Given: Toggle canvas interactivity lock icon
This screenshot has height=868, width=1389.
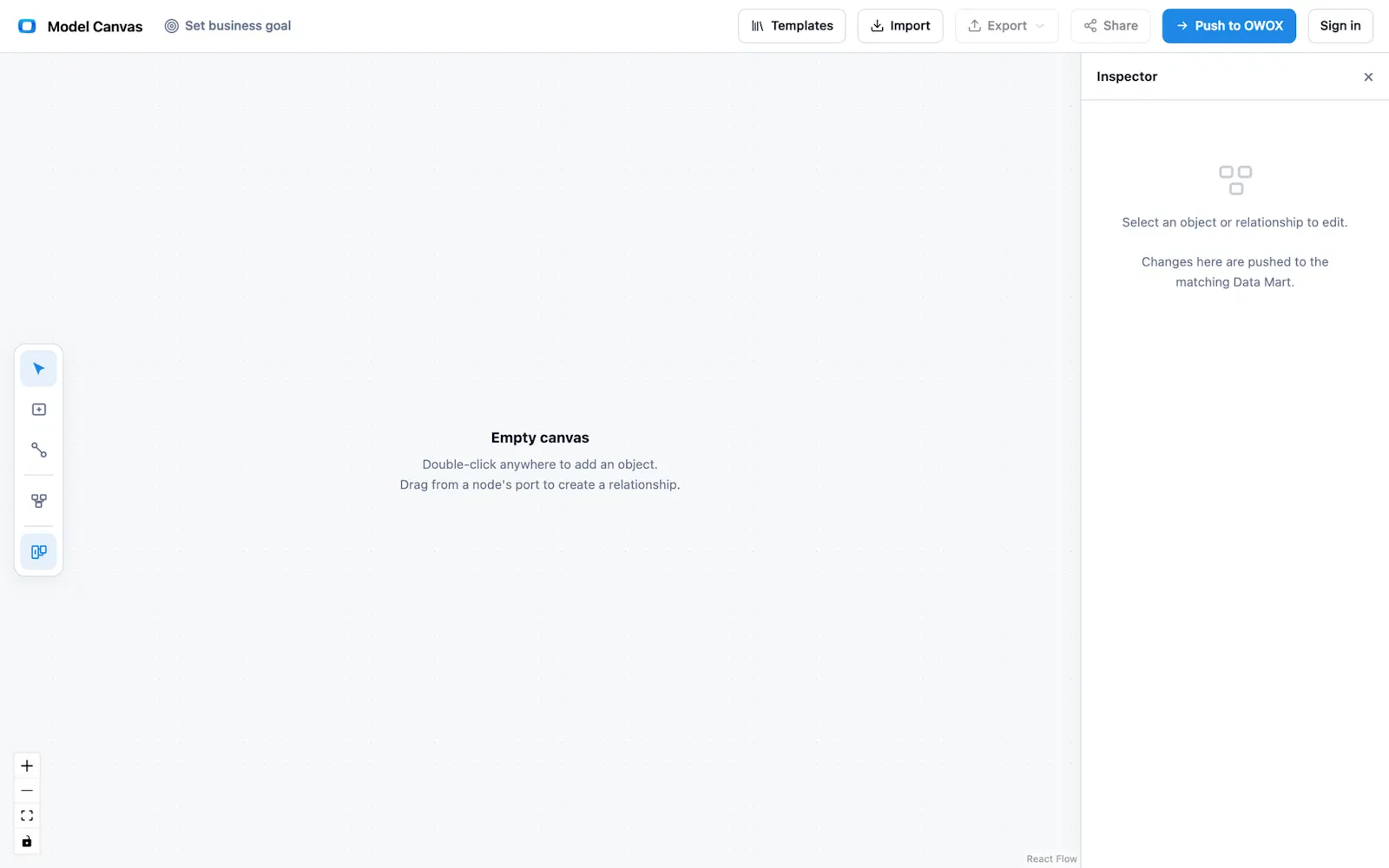Looking at the screenshot, I should tap(27, 841).
